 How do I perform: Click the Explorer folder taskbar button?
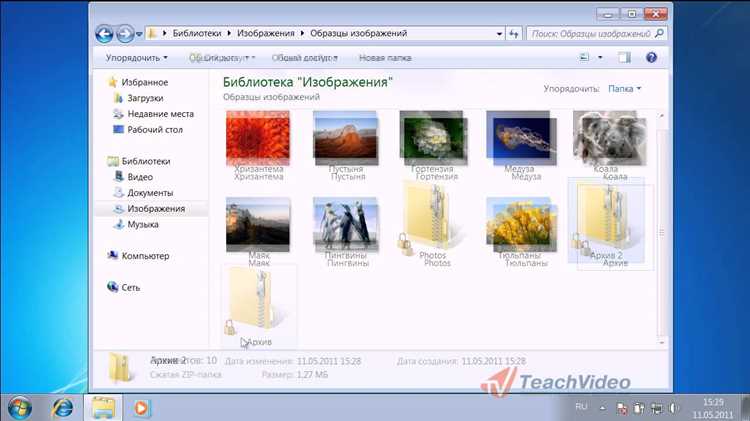103,408
